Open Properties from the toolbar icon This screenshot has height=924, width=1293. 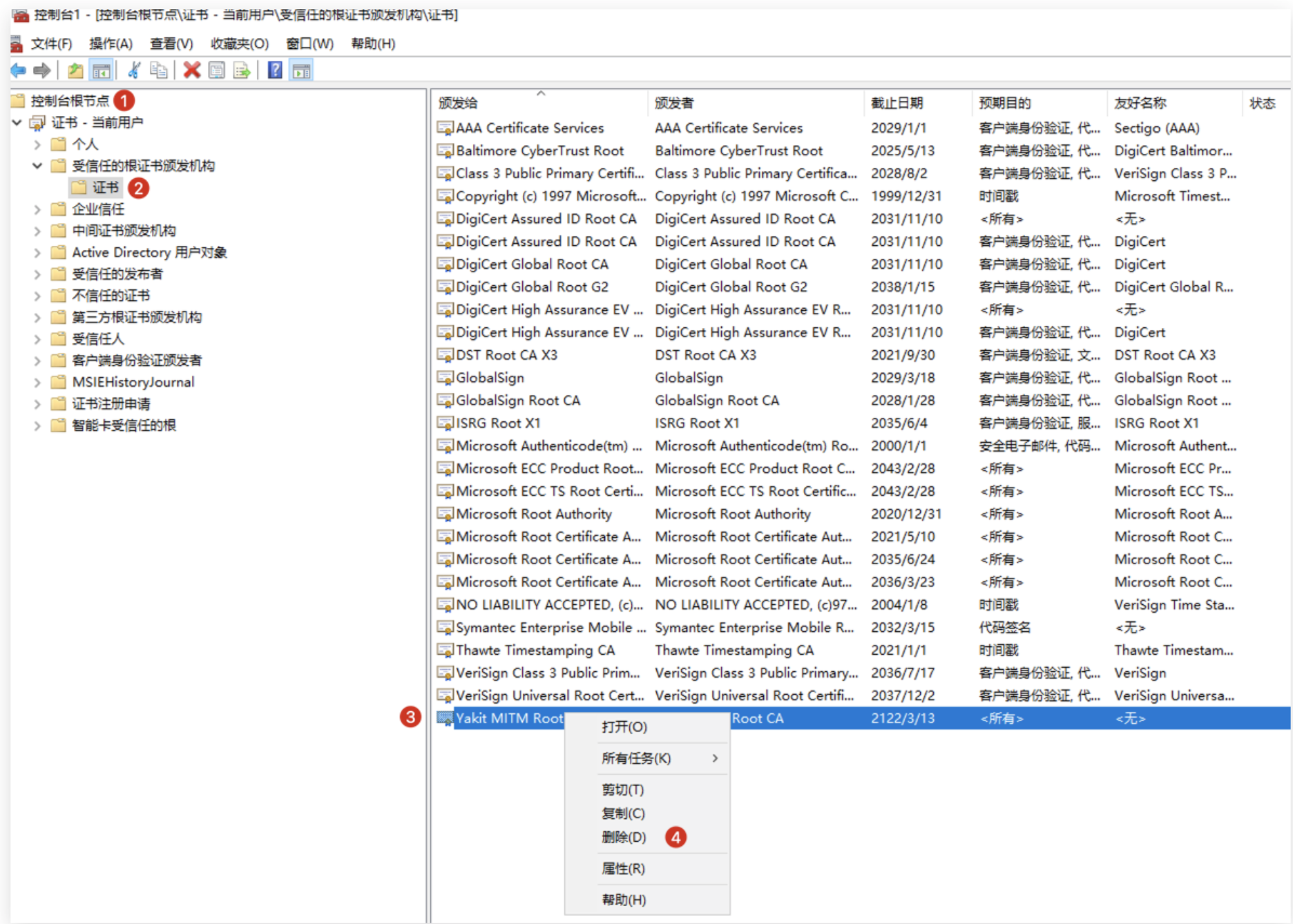[x=217, y=70]
